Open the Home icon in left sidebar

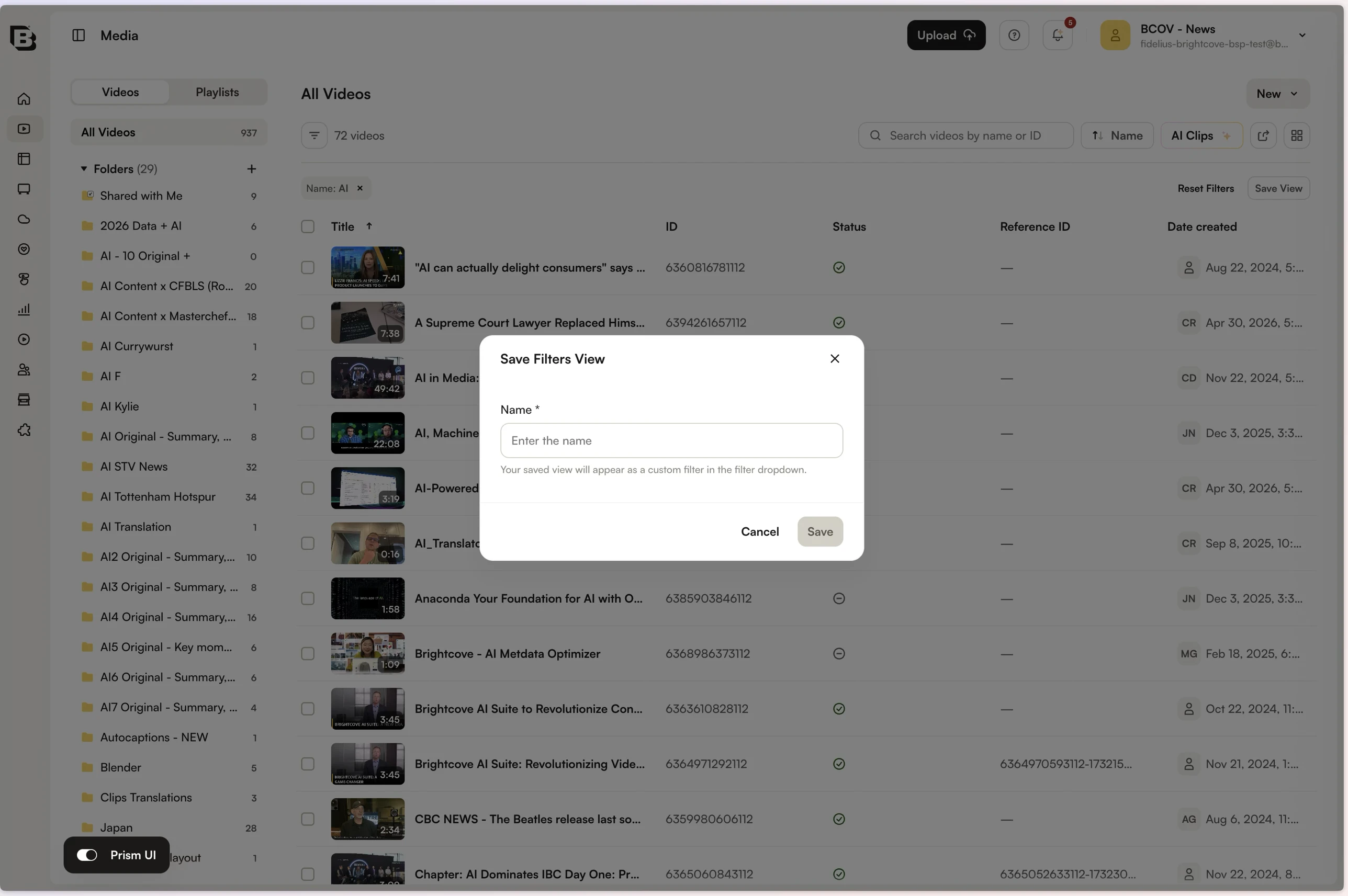[x=24, y=99]
